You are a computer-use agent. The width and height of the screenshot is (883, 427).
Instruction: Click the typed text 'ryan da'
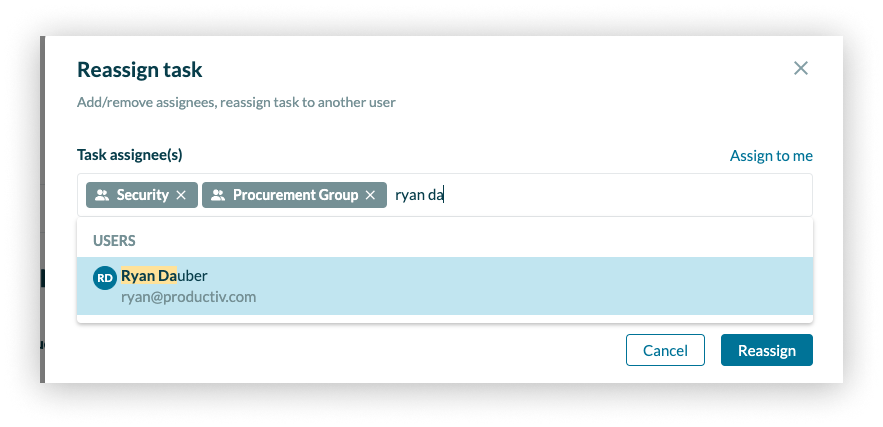pos(419,195)
